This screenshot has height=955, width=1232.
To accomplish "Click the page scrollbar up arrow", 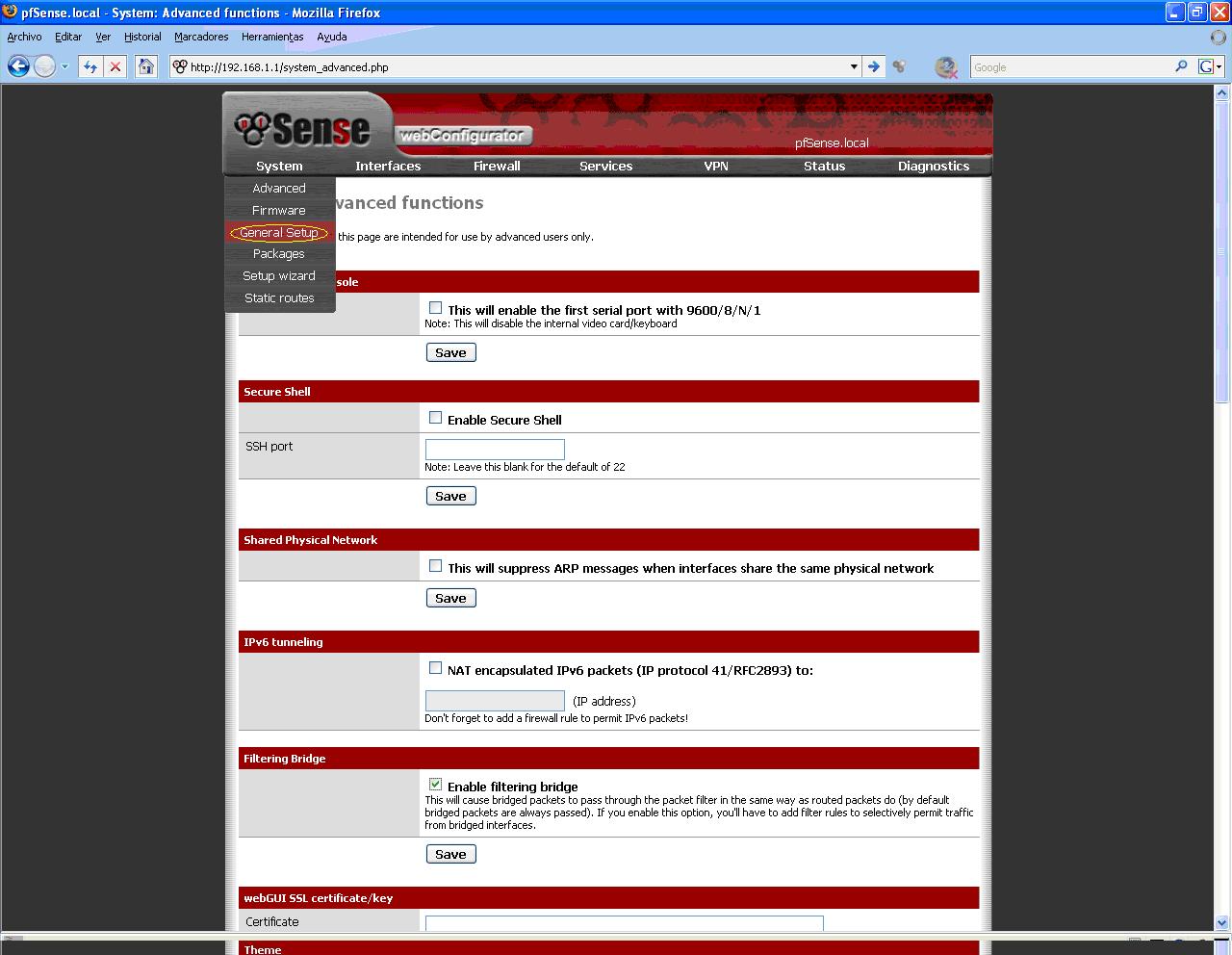I will pos(1222,92).
